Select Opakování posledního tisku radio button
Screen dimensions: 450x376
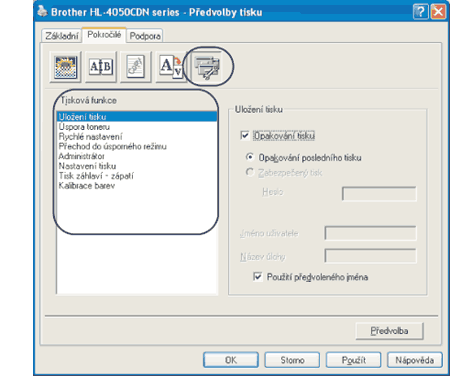[250, 157]
